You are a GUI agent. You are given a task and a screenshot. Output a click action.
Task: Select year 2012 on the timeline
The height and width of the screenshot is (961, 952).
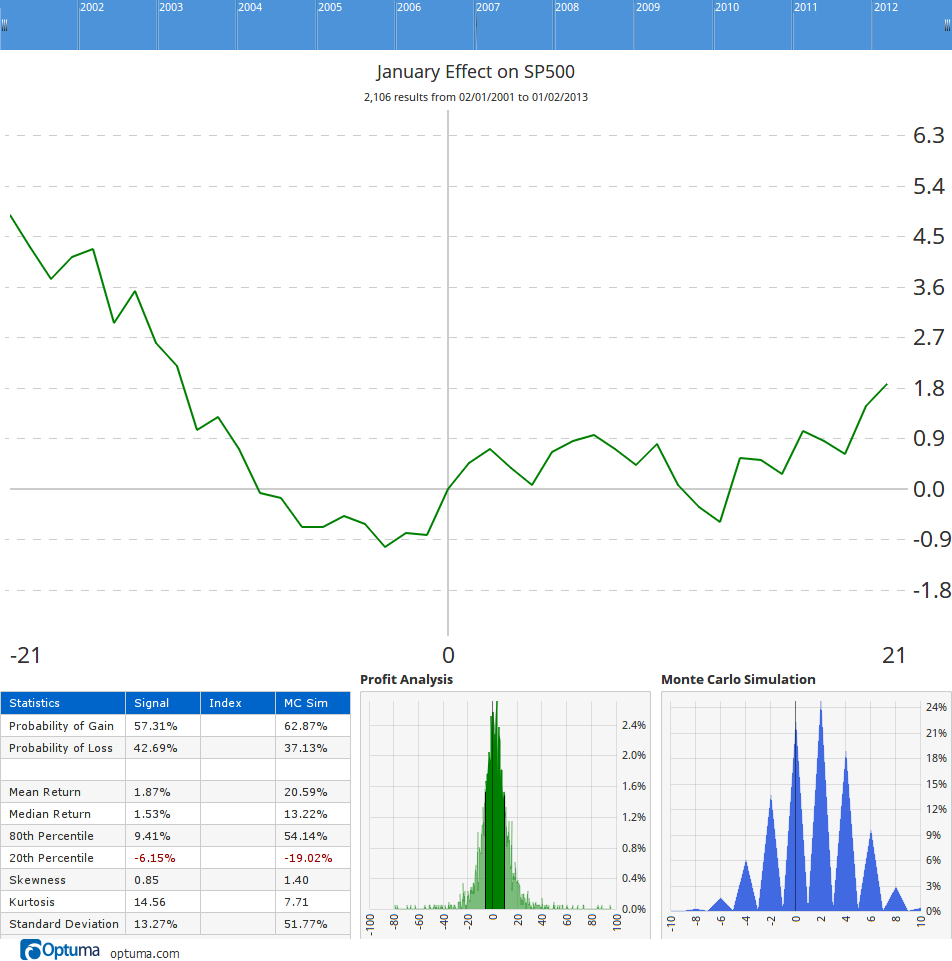pos(886,7)
